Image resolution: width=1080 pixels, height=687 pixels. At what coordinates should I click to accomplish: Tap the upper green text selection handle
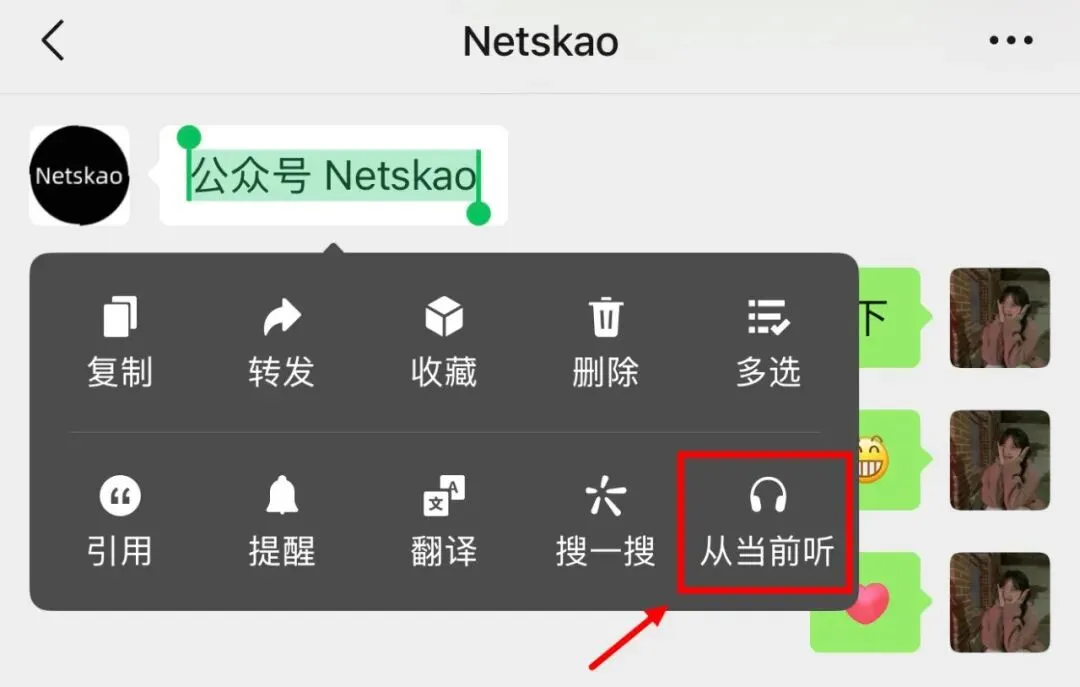click(189, 138)
